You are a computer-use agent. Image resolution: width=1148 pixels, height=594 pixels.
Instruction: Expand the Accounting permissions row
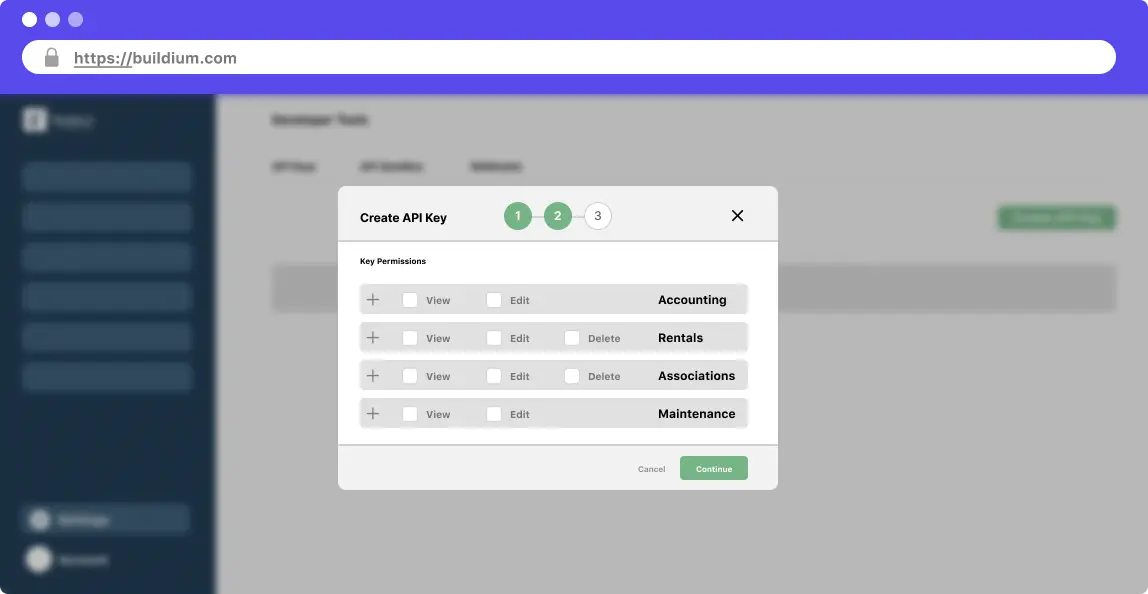[373, 300]
